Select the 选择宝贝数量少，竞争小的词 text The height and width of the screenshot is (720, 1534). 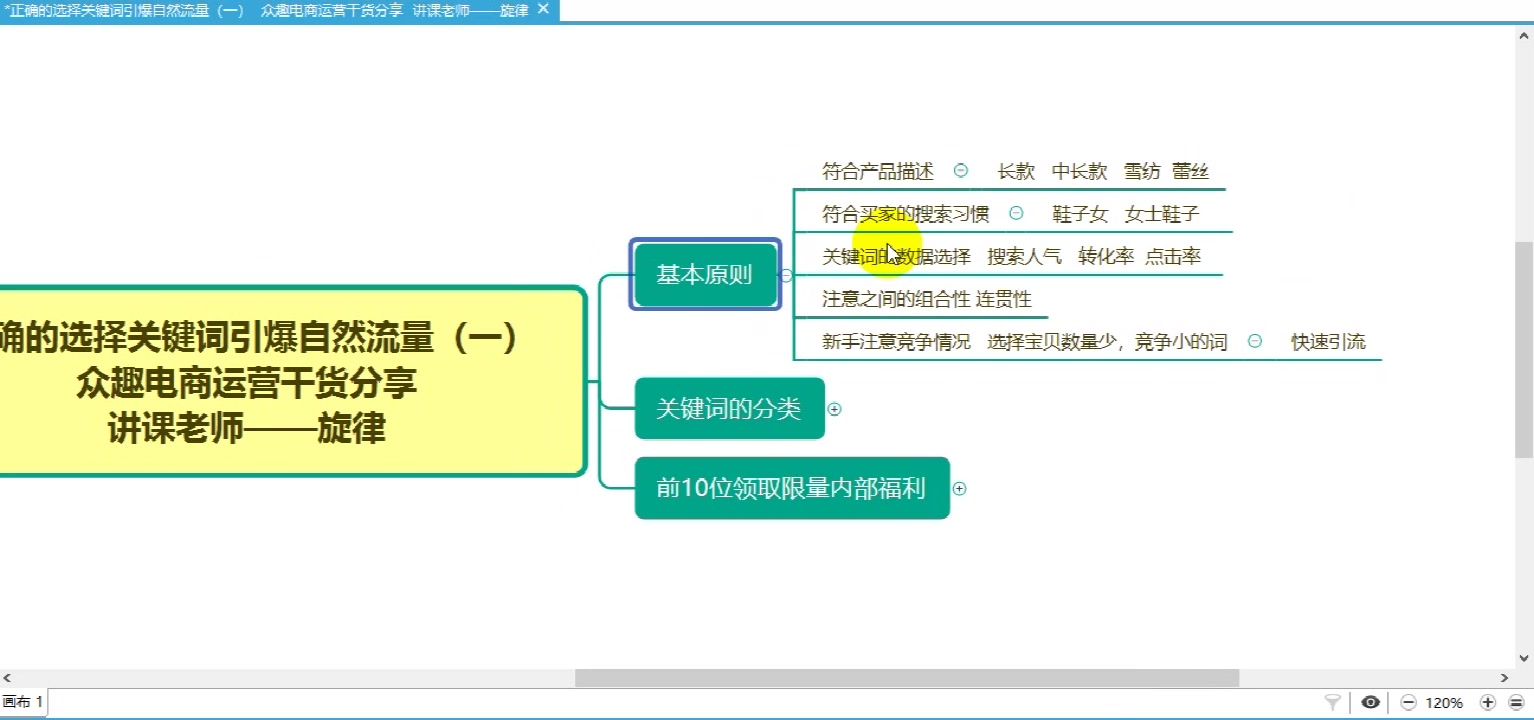click(x=1107, y=341)
